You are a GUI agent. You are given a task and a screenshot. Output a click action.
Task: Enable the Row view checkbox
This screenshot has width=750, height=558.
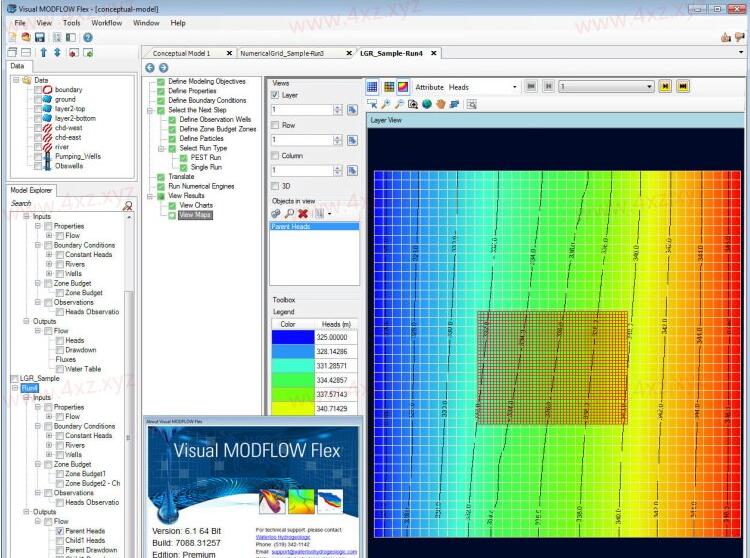point(275,125)
